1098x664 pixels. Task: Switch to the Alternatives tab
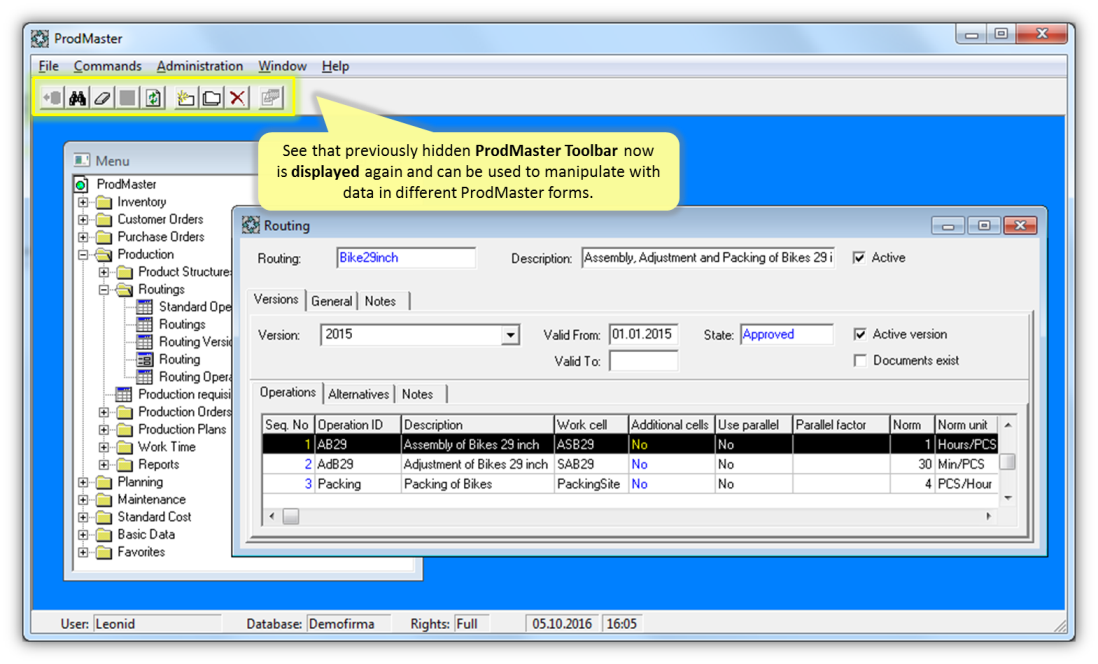click(359, 394)
